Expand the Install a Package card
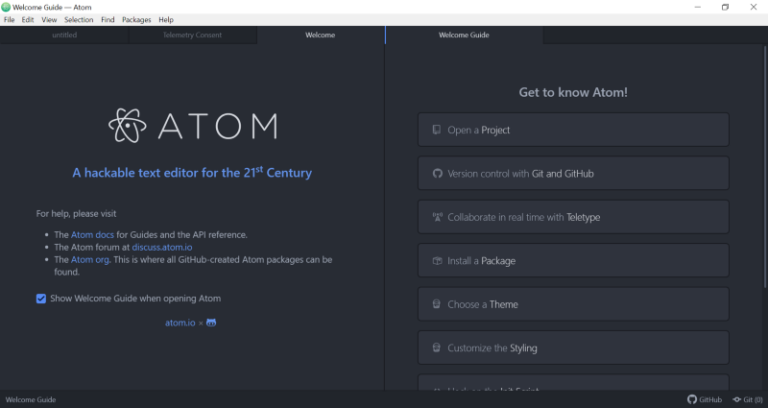This screenshot has height=408, width=768. pos(573,261)
